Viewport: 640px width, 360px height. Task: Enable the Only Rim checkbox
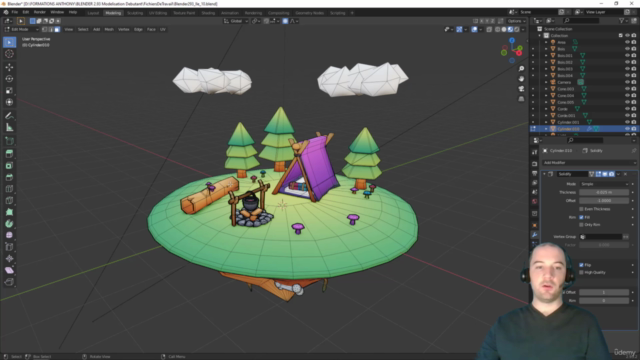[581, 225]
